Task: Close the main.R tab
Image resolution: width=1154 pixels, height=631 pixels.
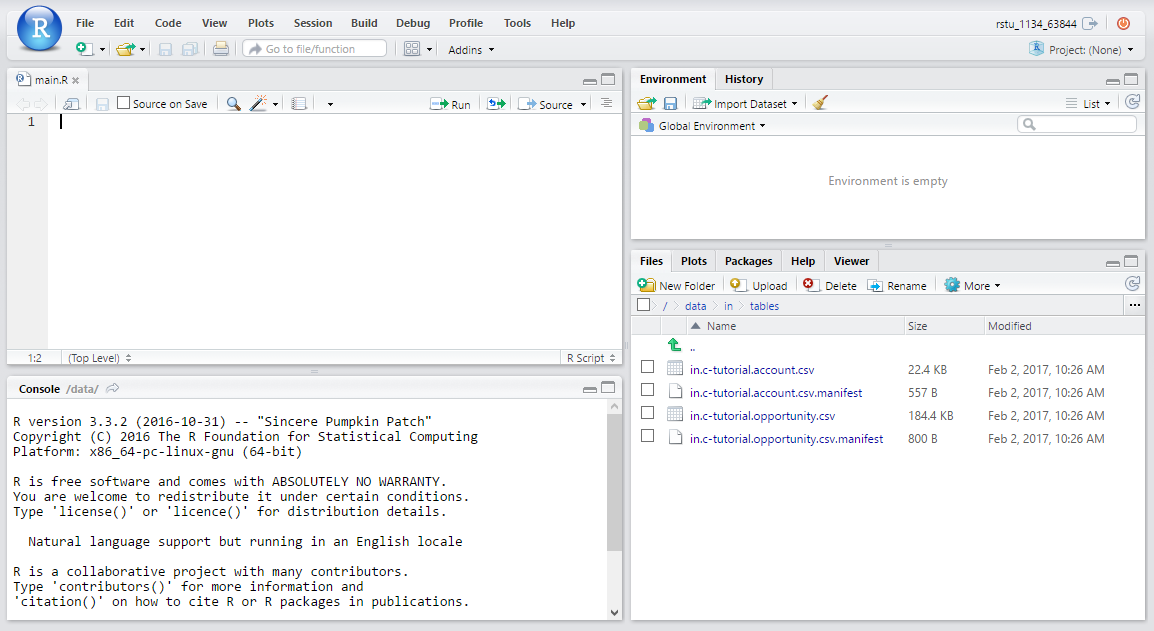Action: pyautogui.click(x=75, y=80)
